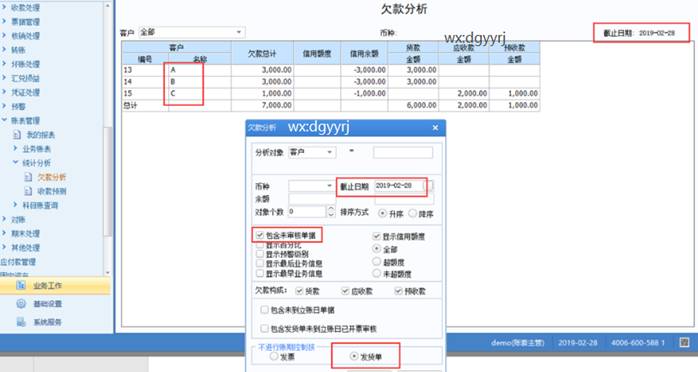Expand the 收款处理 tree node
698x372 pixels.
click(x=4, y=7)
